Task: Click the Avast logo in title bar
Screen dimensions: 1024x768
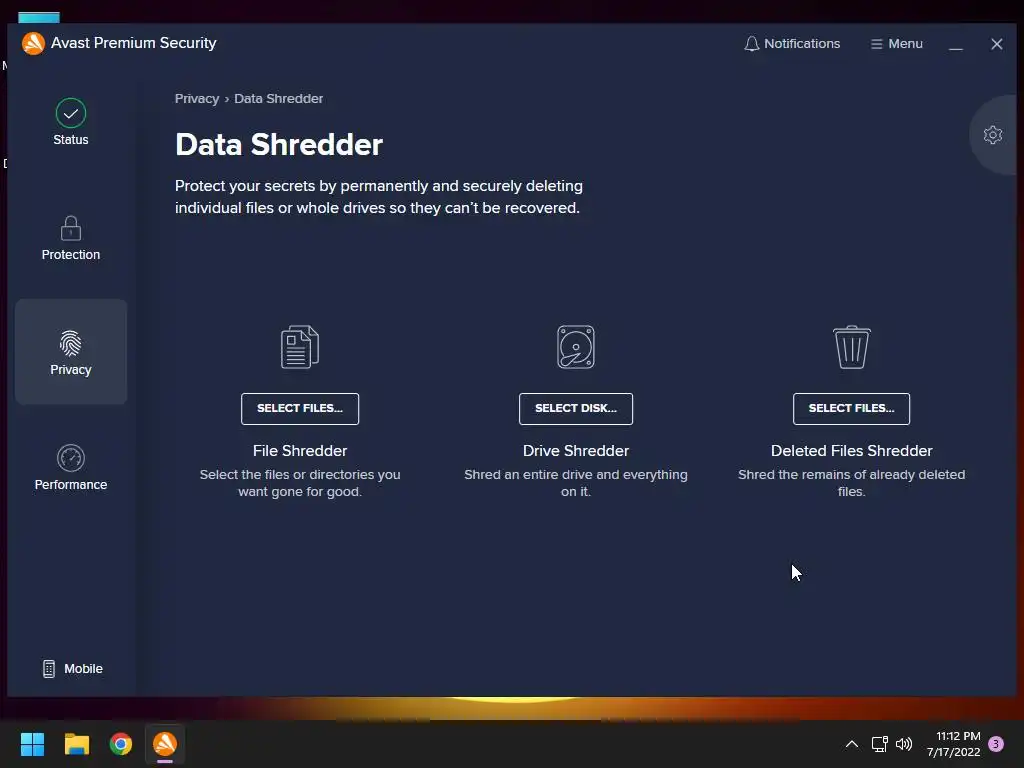Action: coord(33,44)
